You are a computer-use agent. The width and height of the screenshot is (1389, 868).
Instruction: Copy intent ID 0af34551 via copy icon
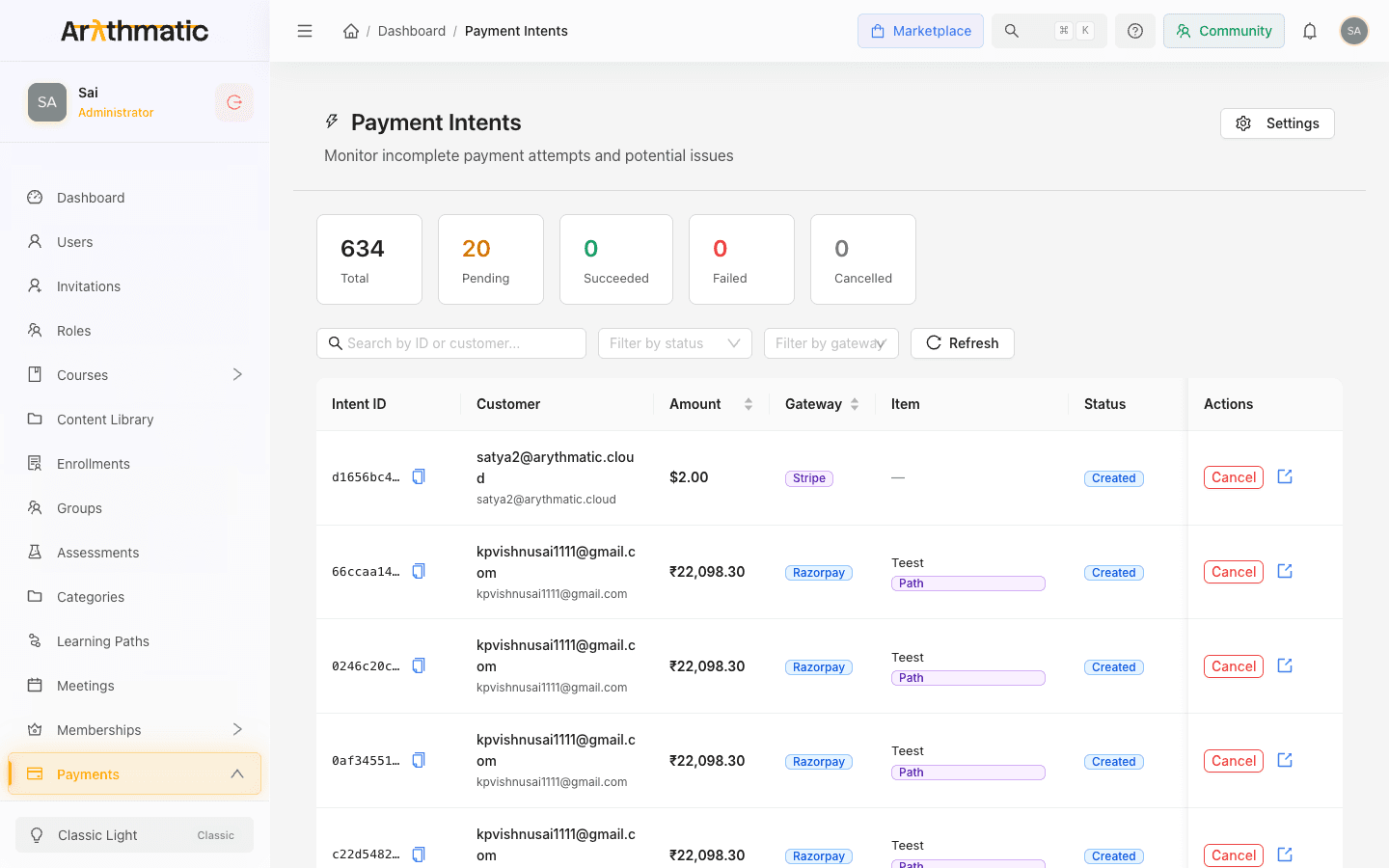coord(419,760)
